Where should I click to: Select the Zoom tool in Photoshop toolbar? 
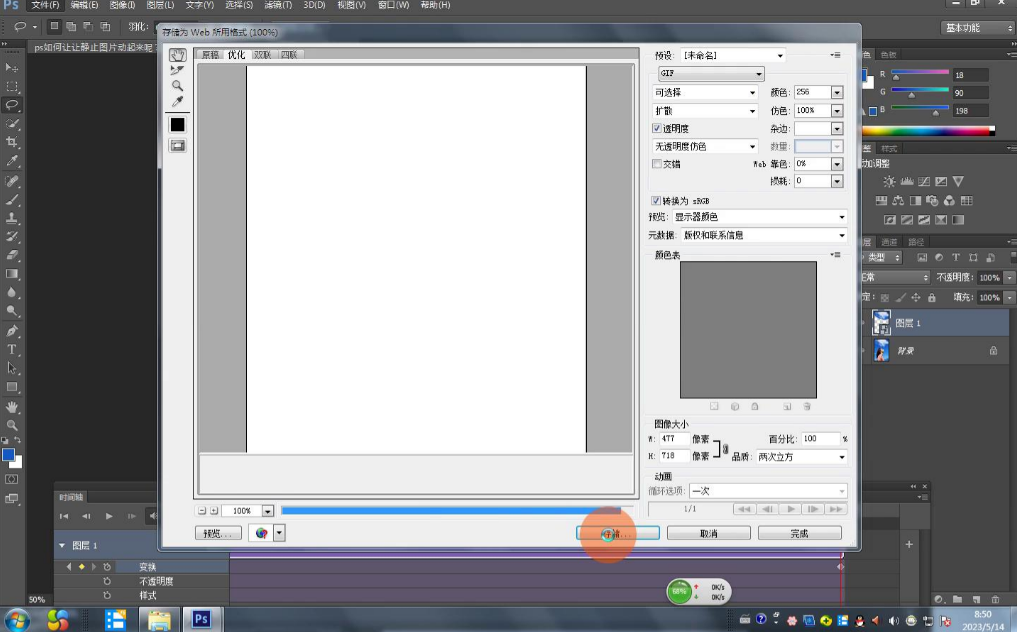12,425
